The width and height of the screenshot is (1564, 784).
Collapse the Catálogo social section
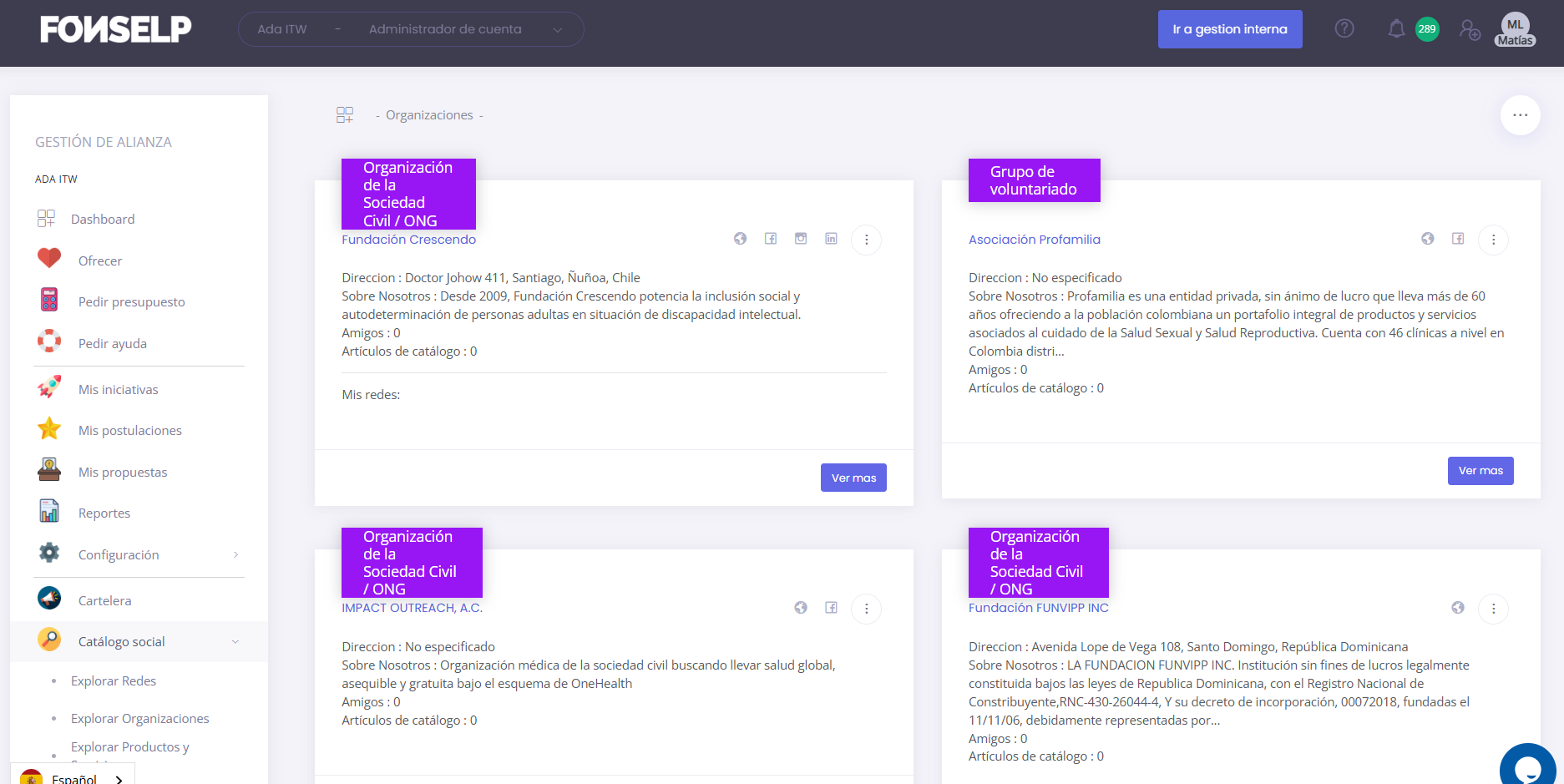(235, 641)
